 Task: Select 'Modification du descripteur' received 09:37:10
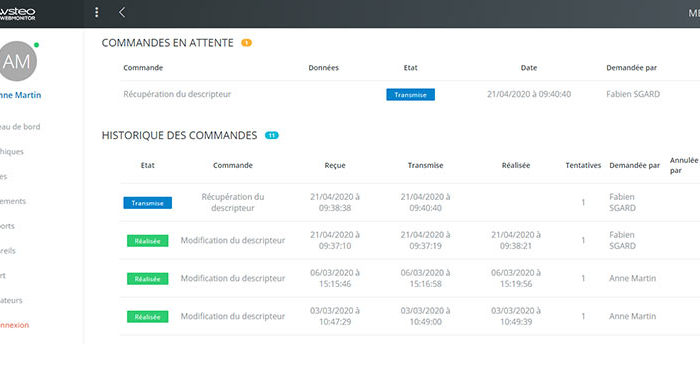point(233,240)
